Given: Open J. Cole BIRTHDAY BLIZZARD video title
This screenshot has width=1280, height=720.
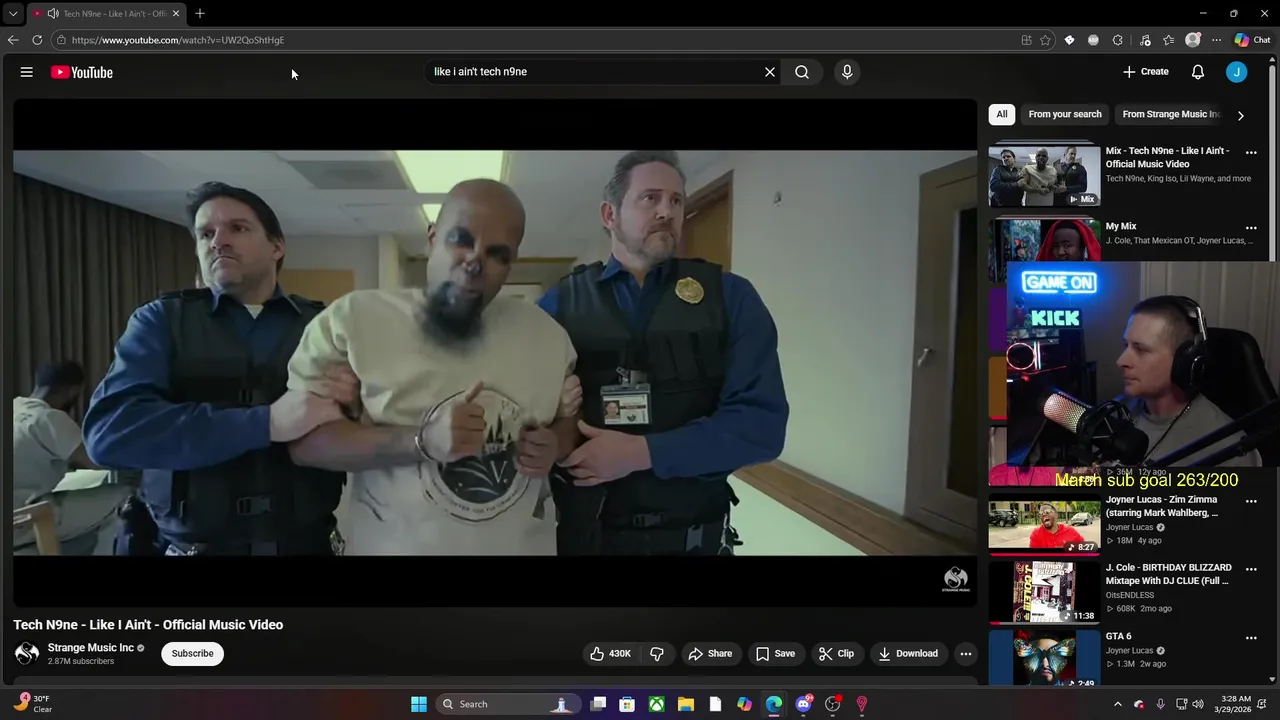Looking at the screenshot, I should (x=1168, y=574).
